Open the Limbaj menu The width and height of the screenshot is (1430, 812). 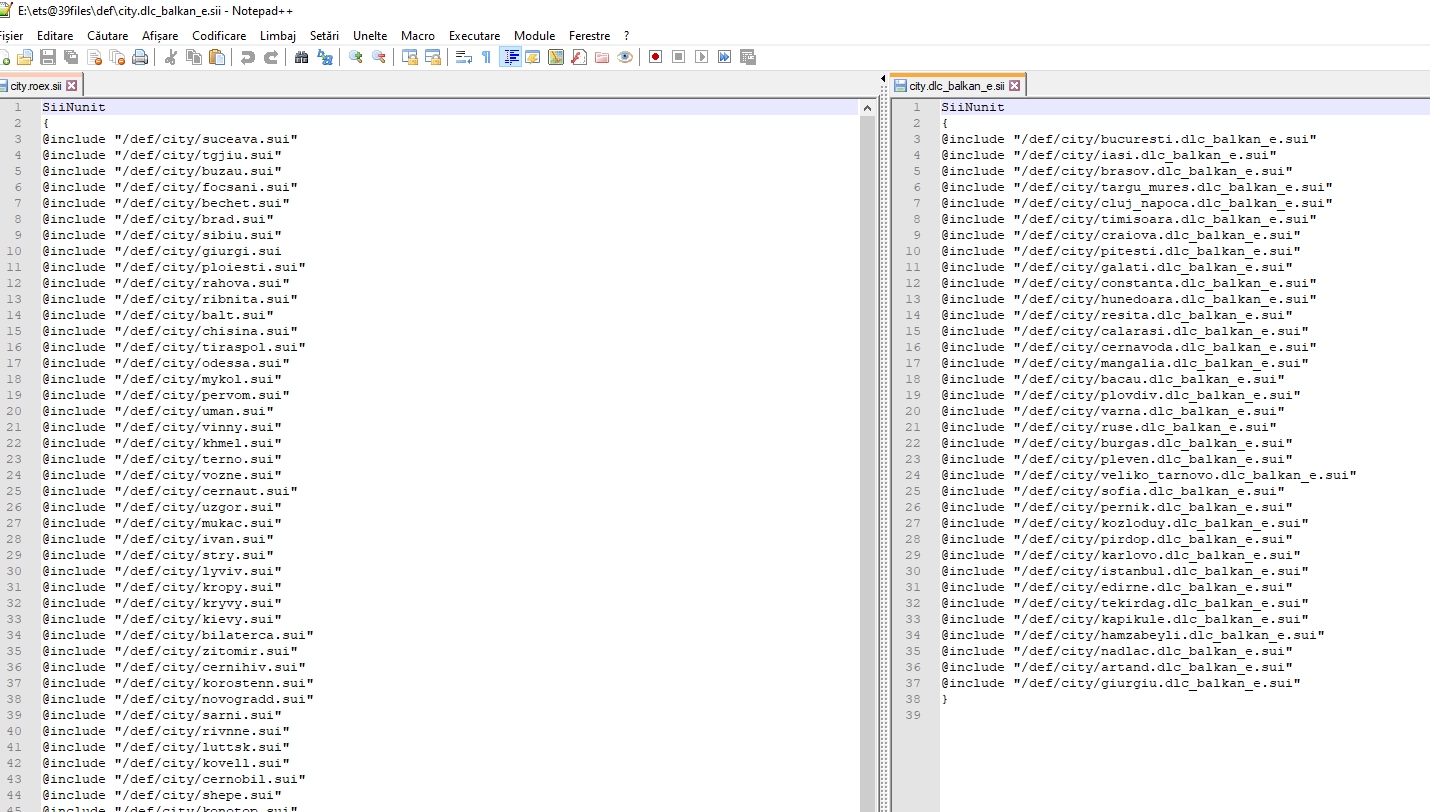point(278,36)
